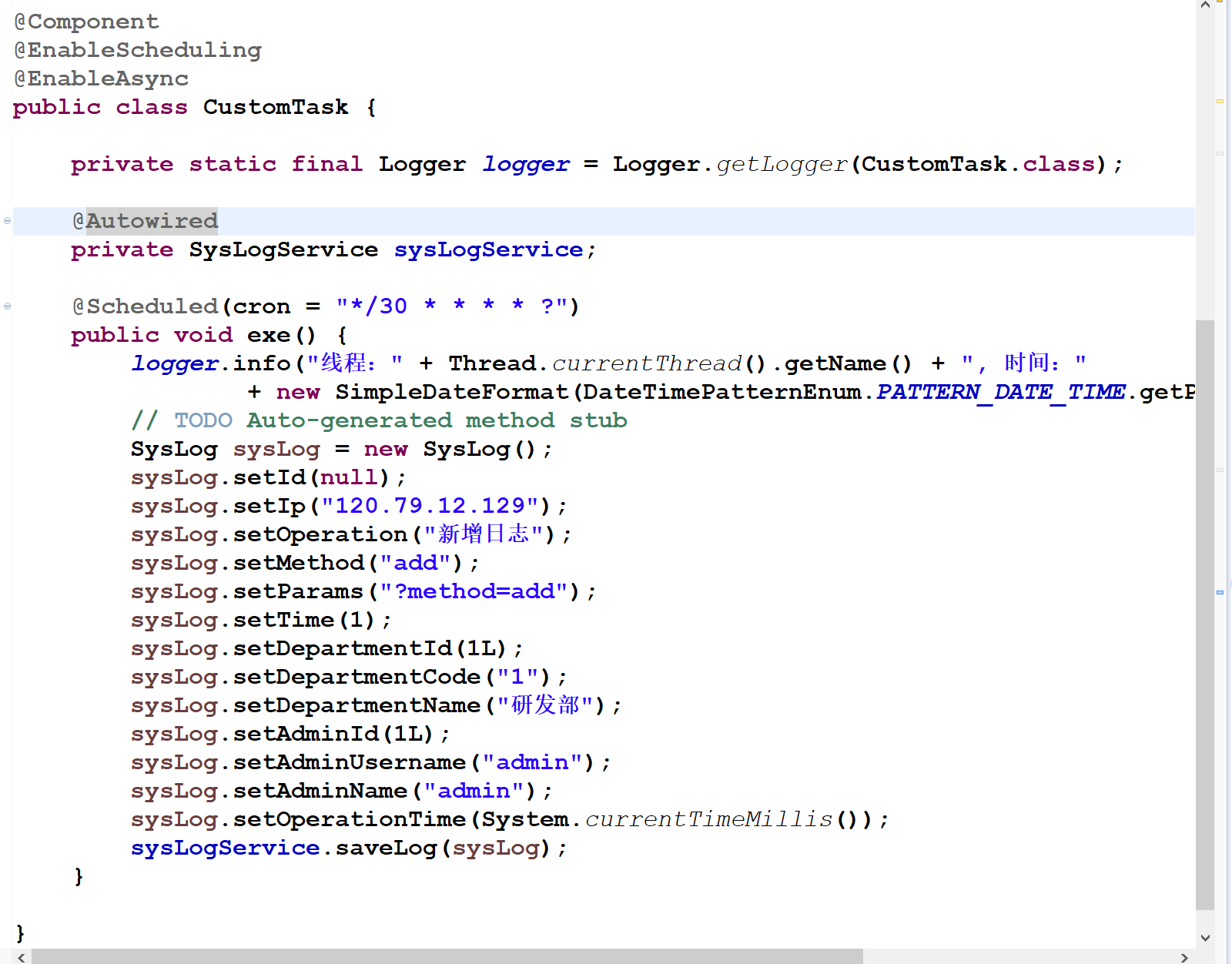The width and height of the screenshot is (1232, 964).
Task: Click the vertical scrollbar up arrow
Action: (1205, 5)
